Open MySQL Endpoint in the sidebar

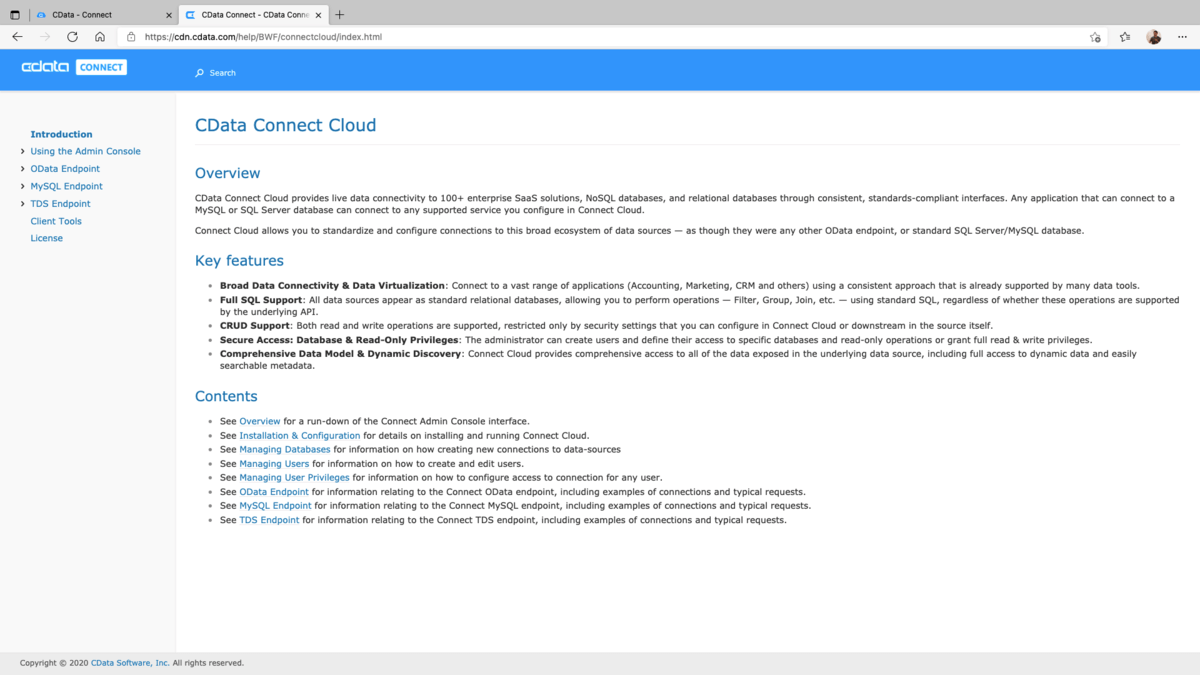point(66,186)
